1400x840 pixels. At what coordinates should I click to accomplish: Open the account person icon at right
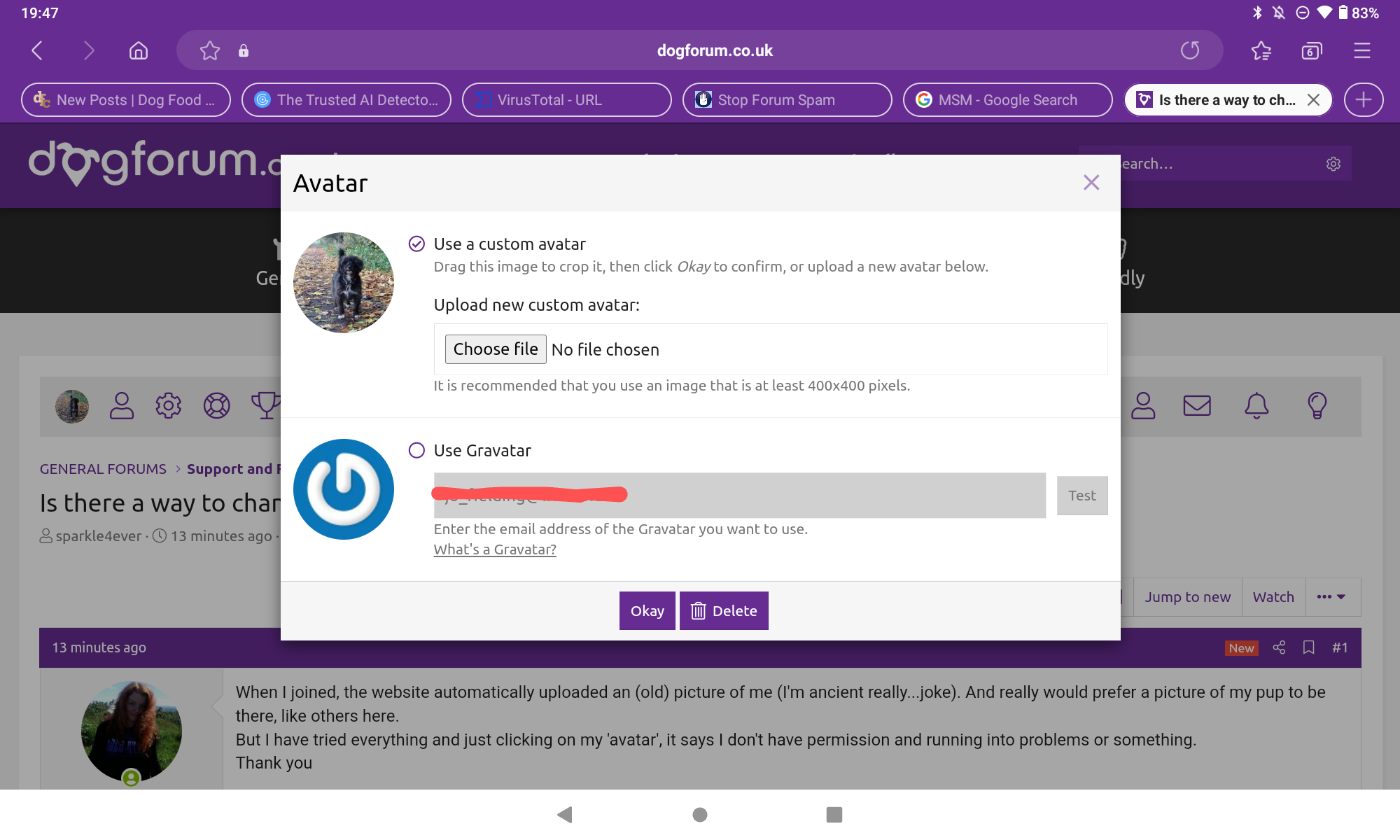[1143, 405]
